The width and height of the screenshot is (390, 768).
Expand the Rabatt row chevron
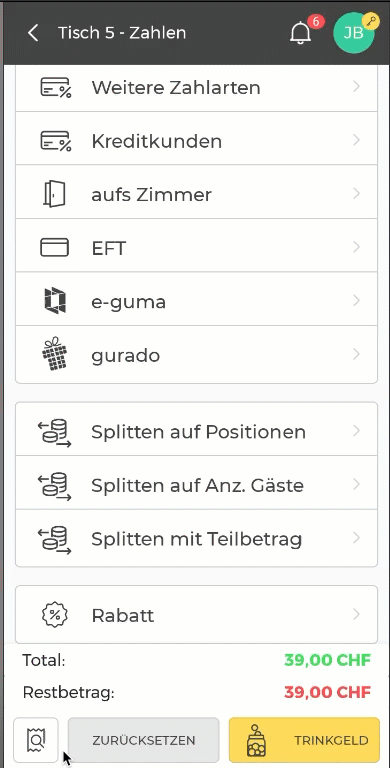point(357,614)
